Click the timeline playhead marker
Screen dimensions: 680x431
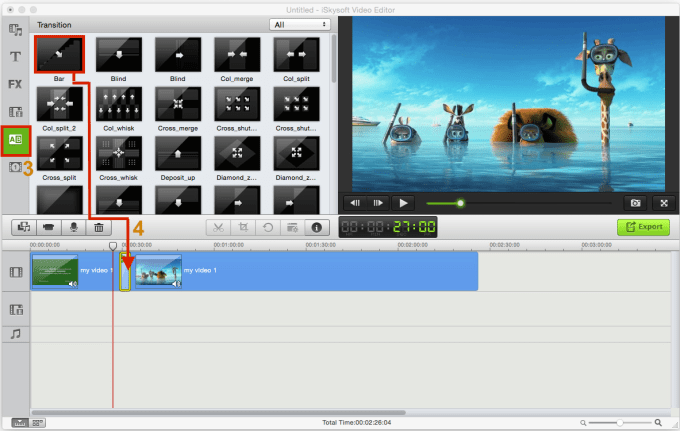point(113,246)
